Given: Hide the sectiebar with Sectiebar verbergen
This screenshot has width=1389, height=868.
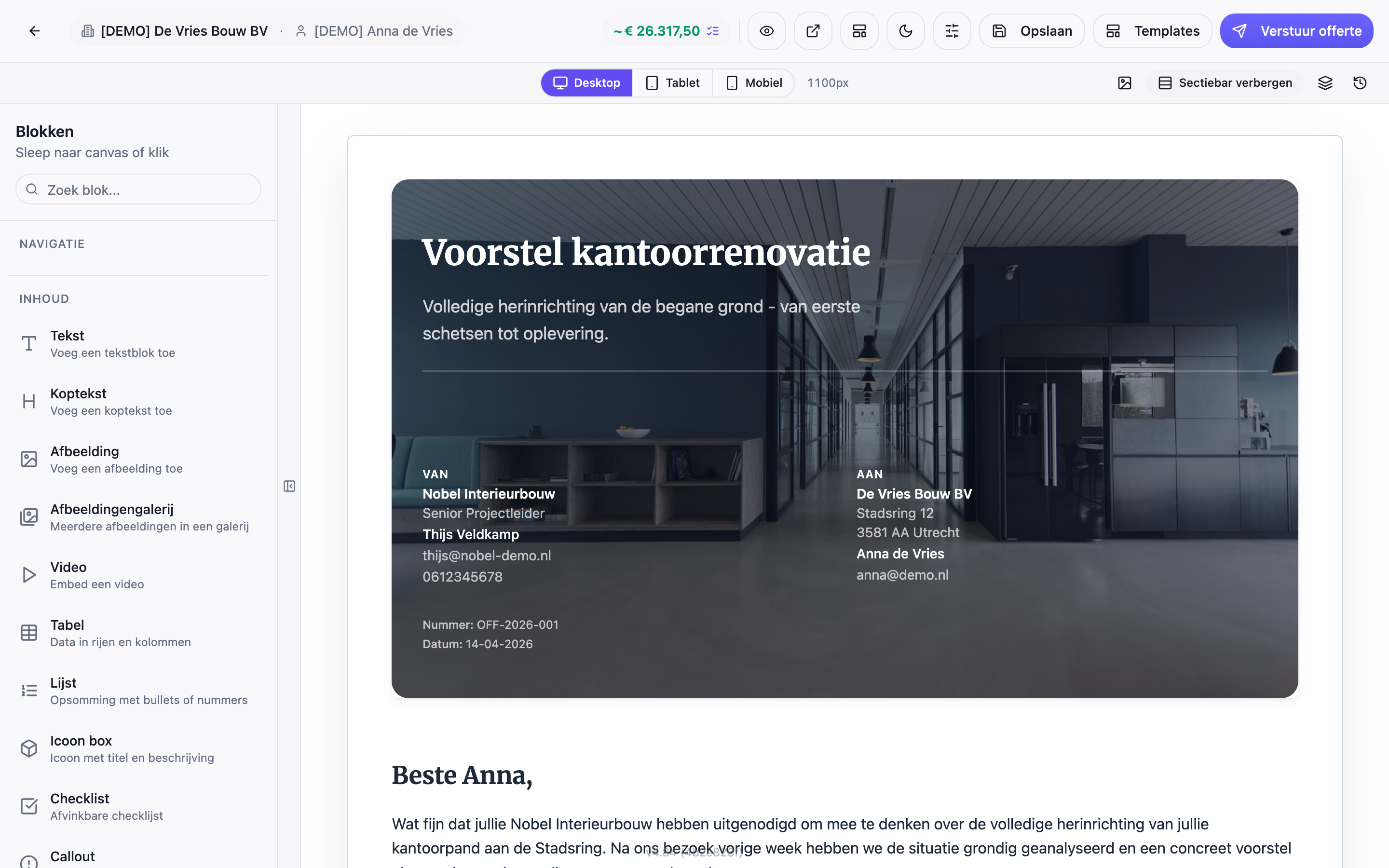Looking at the screenshot, I should coord(1225,82).
